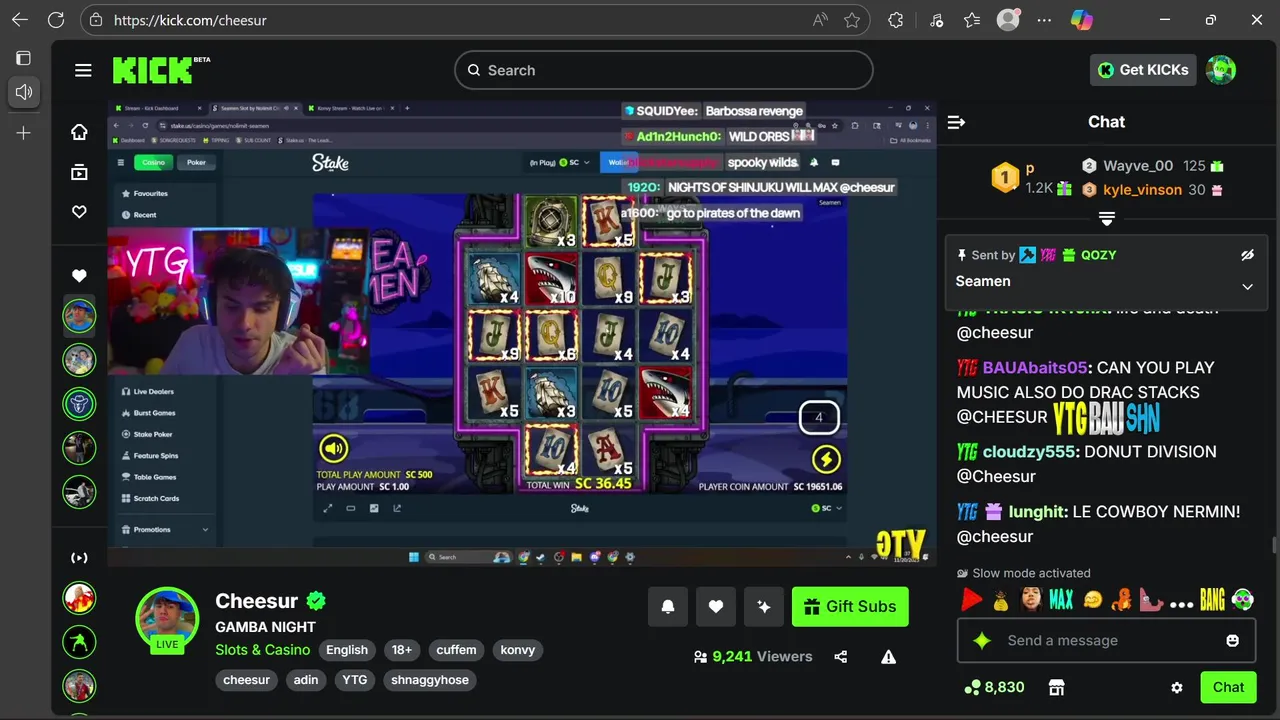Select the YTG tag
1280x720 pixels.
(x=355, y=680)
